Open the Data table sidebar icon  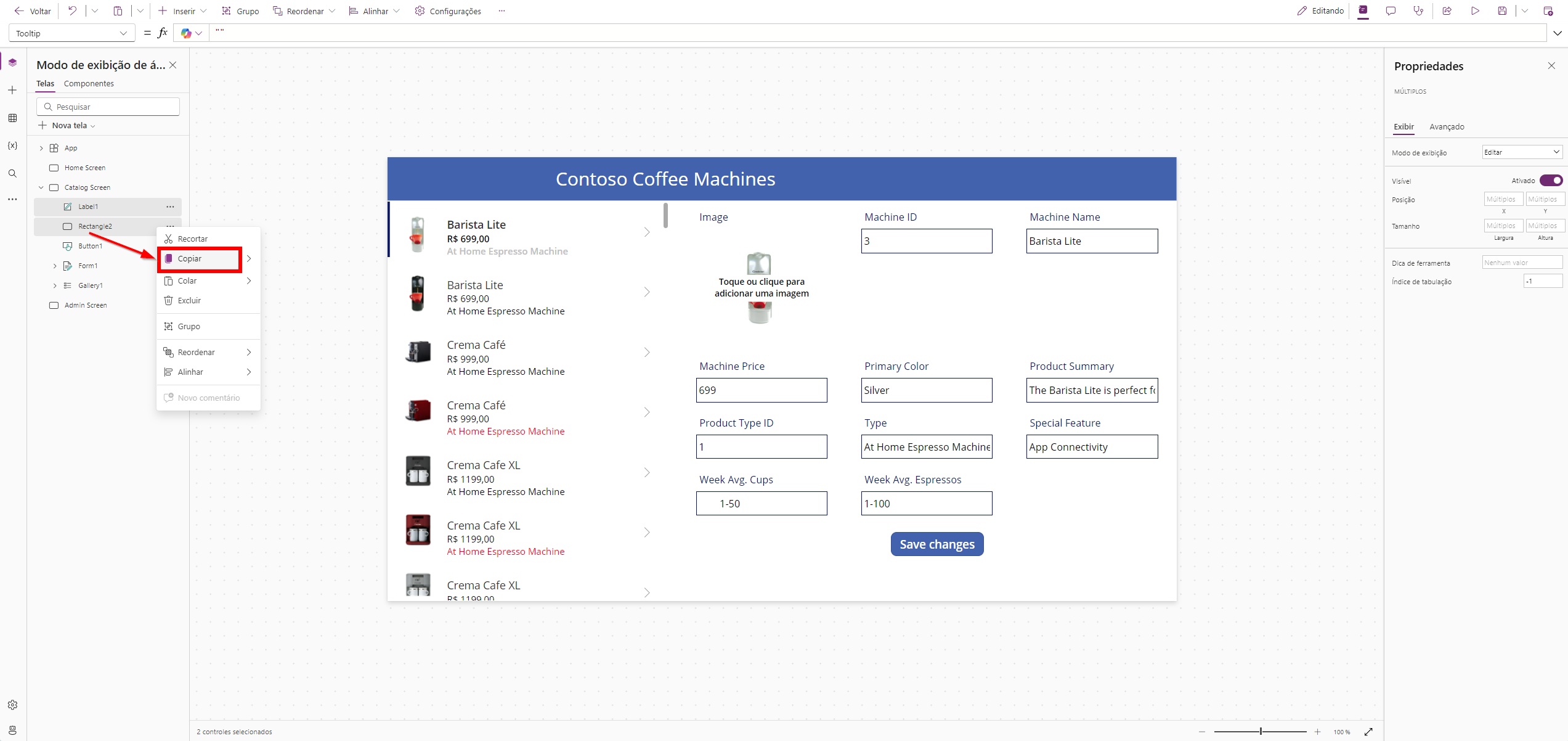tap(12, 118)
